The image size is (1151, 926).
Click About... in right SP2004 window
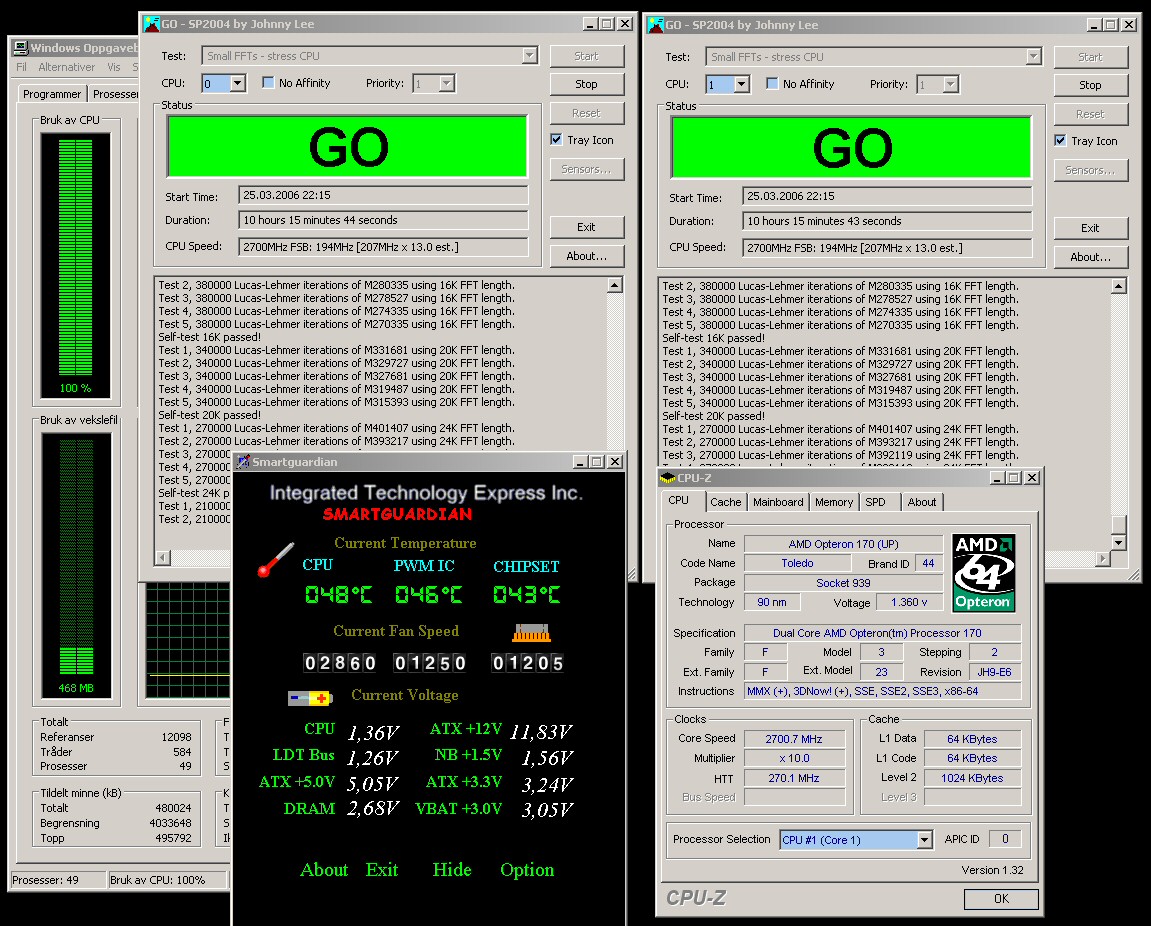[x=1090, y=257]
